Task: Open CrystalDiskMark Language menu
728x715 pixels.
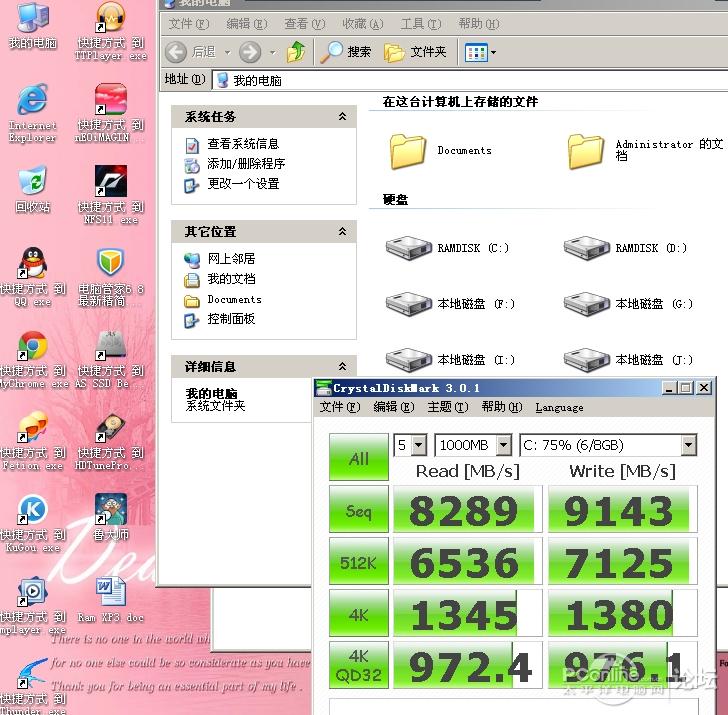Action: (559, 407)
